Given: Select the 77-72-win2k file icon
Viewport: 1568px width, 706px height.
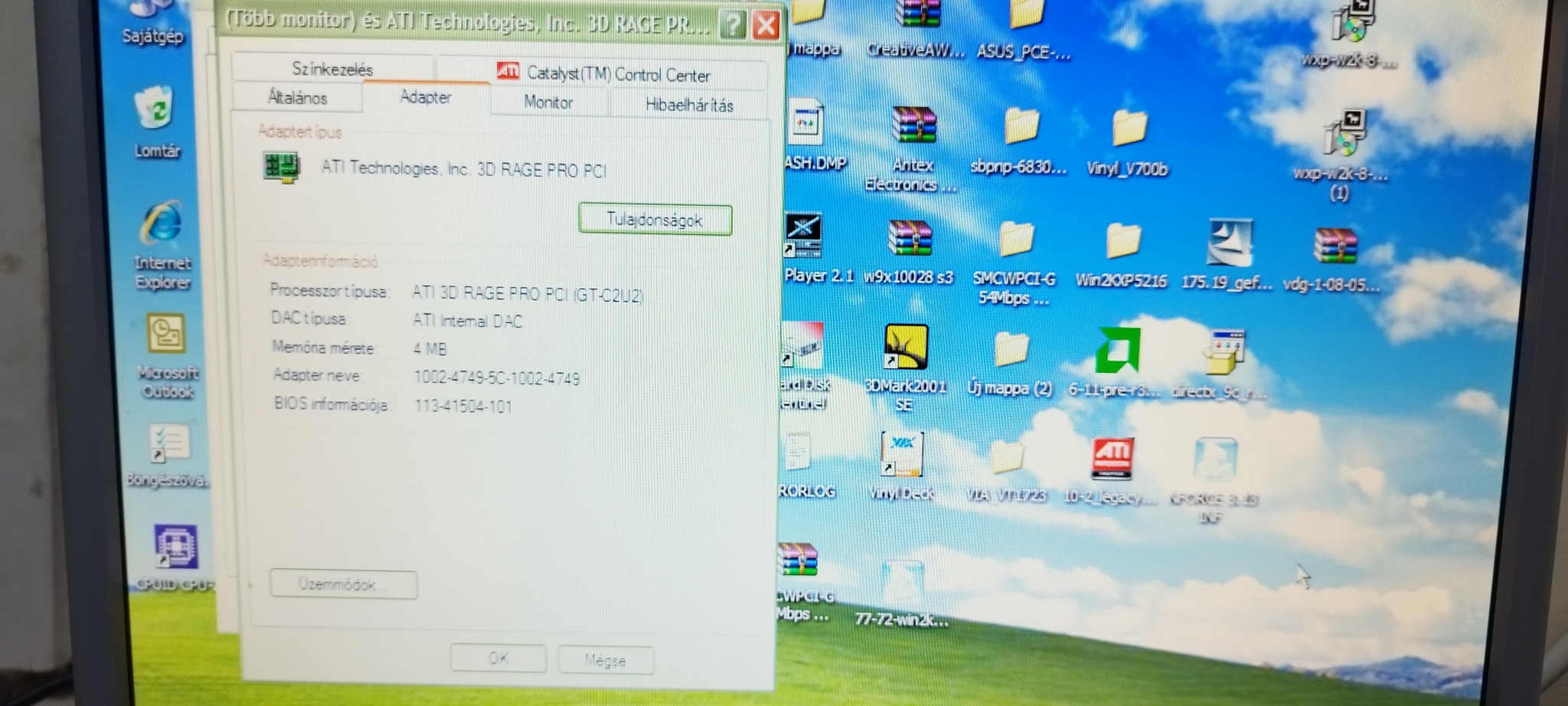Looking at the screenshot, I should click(902, 595).
